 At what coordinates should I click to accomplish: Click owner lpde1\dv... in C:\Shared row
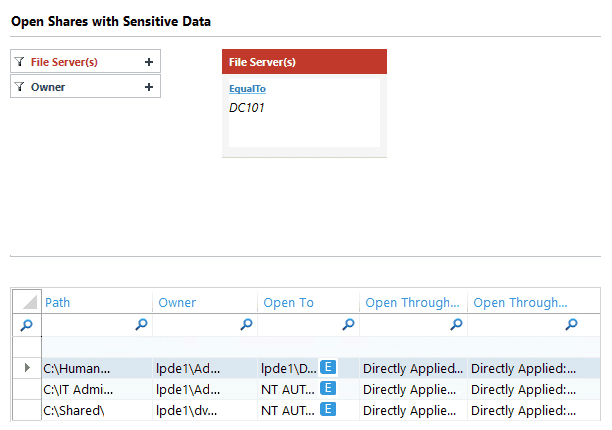coord(205,410)
